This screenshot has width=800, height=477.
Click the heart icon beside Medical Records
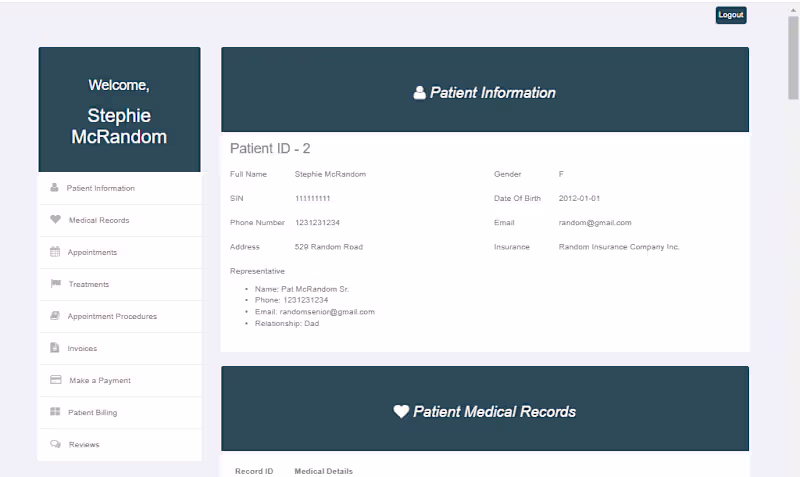tap(55, 220)
